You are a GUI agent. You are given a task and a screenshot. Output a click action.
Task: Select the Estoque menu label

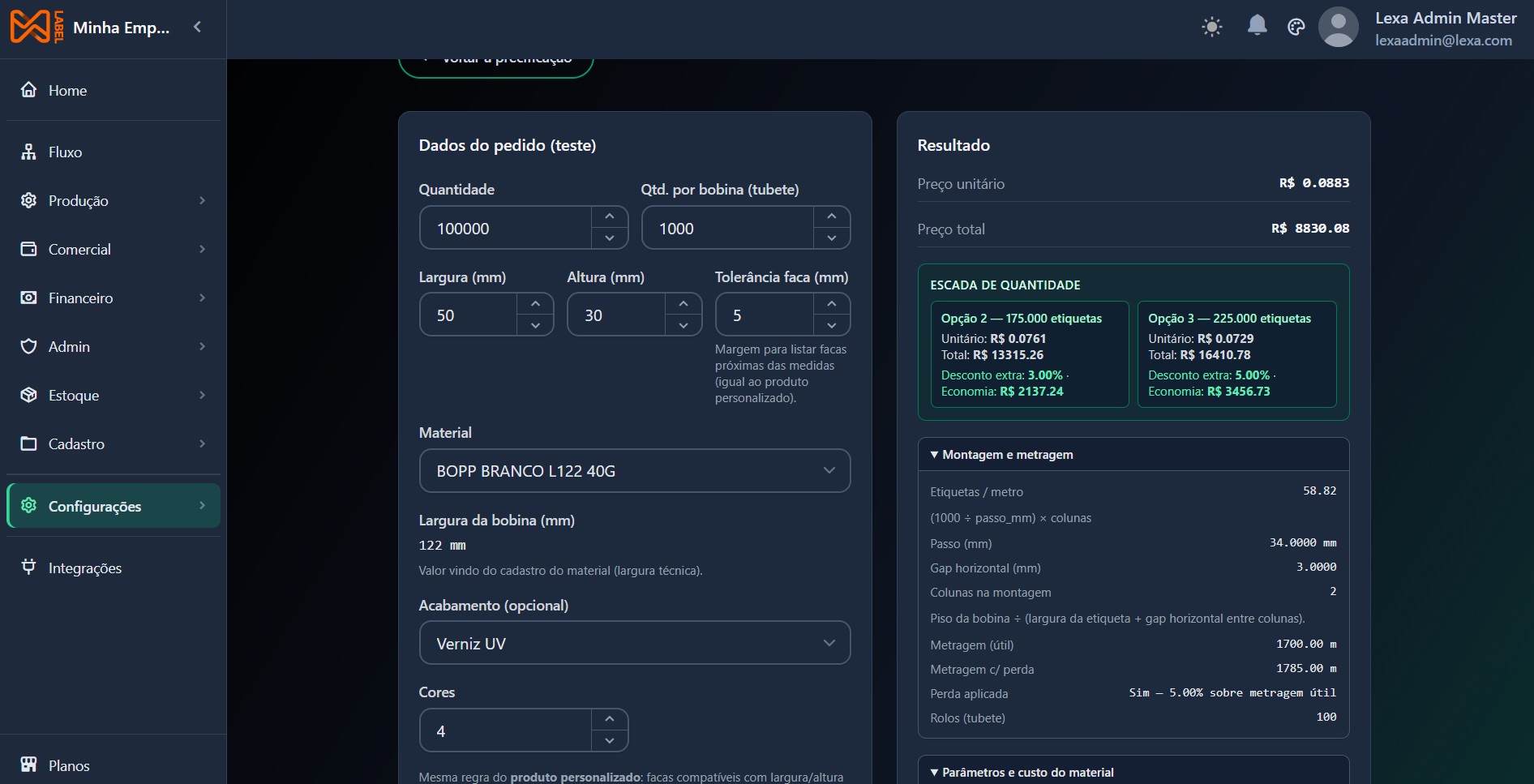(74, 395)
